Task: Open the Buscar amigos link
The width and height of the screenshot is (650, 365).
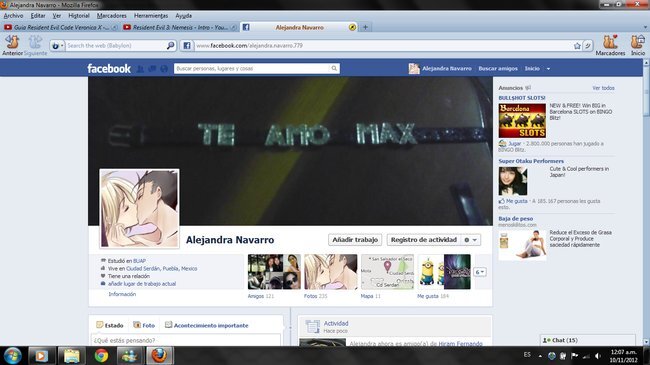Action: [x=498, y=68]
